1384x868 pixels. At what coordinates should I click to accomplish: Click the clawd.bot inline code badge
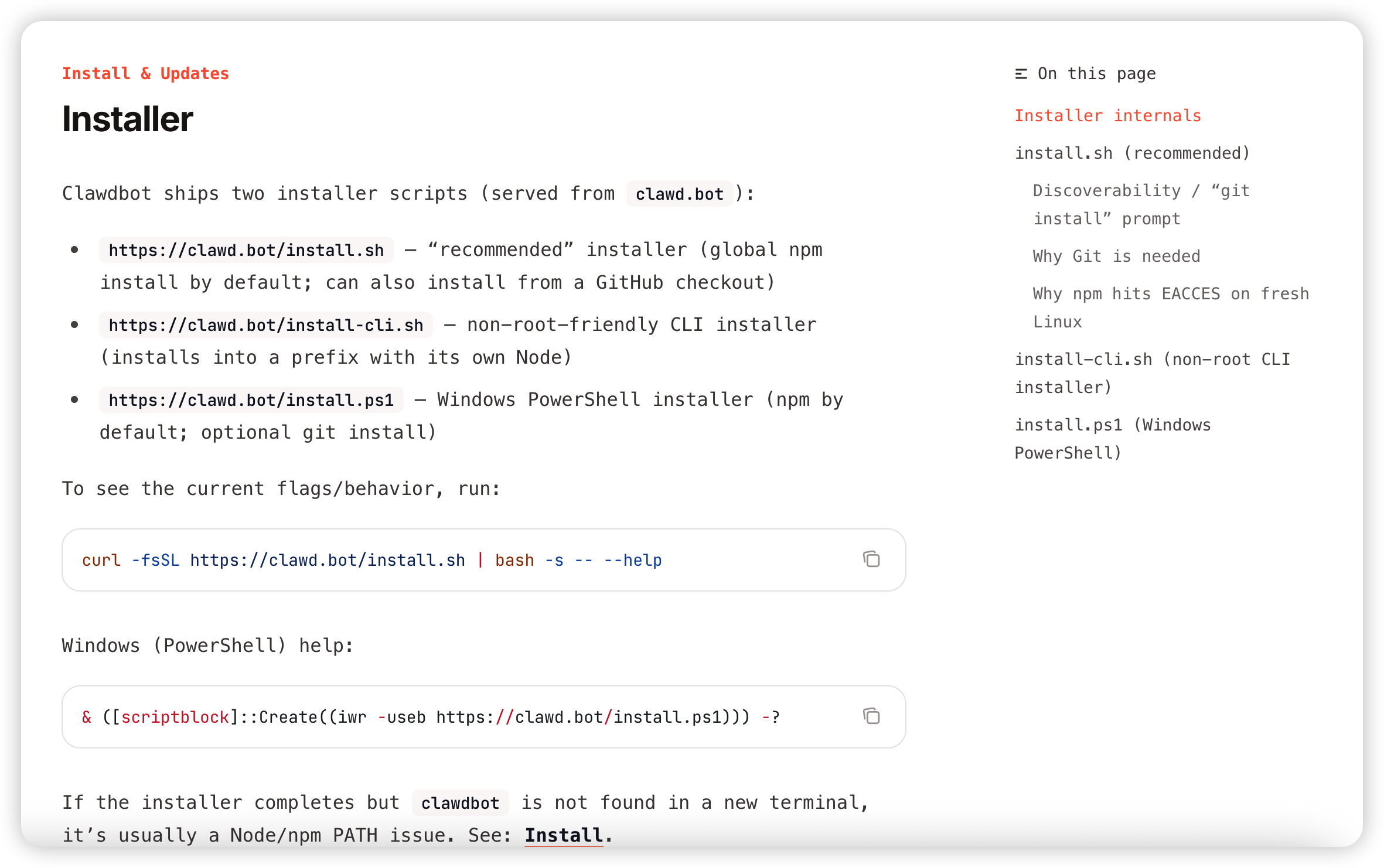[679, 194]
